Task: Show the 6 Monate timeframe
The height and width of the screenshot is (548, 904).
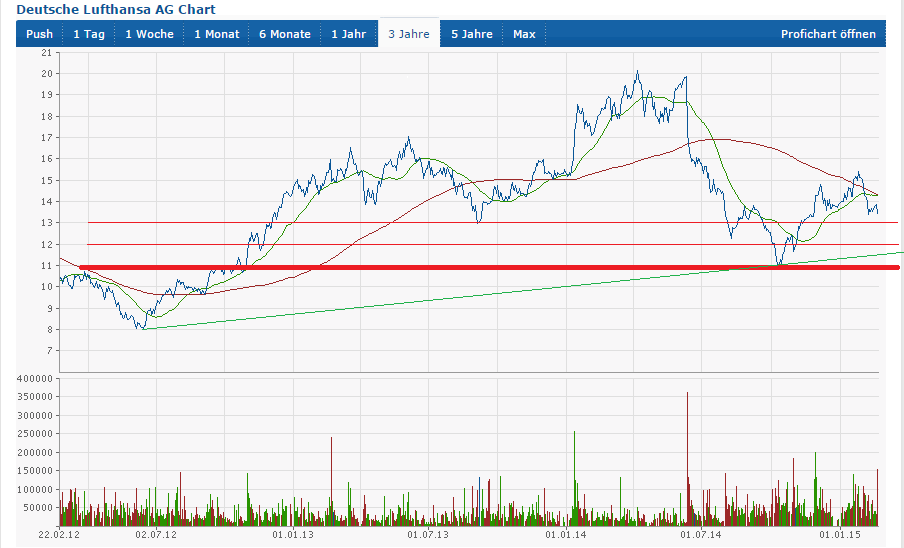Action: click(285, 34)
